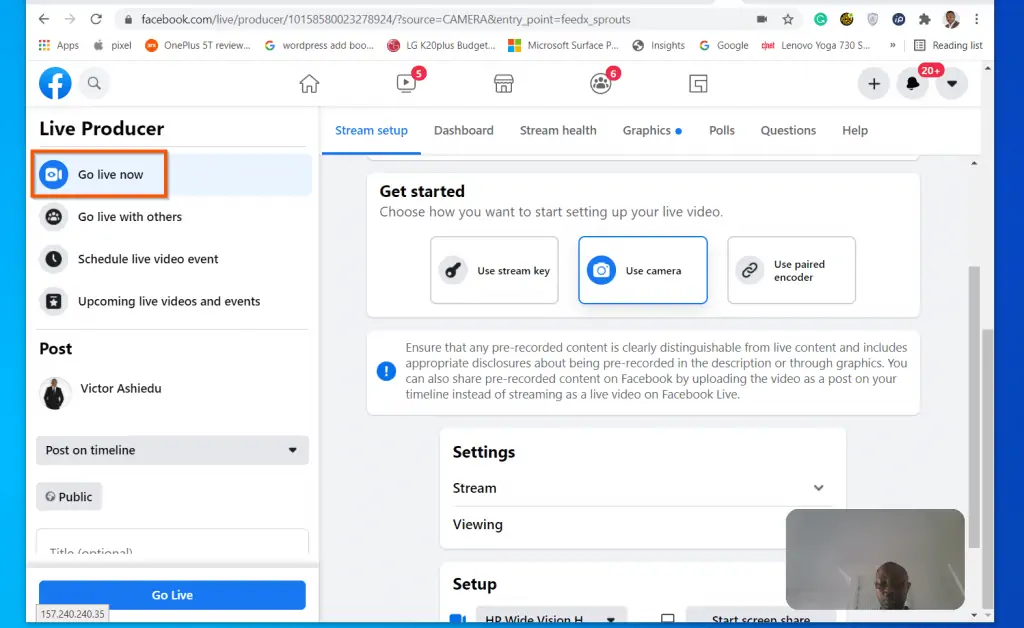
Task: Select Go live with others
Action: tap(173, 217)
